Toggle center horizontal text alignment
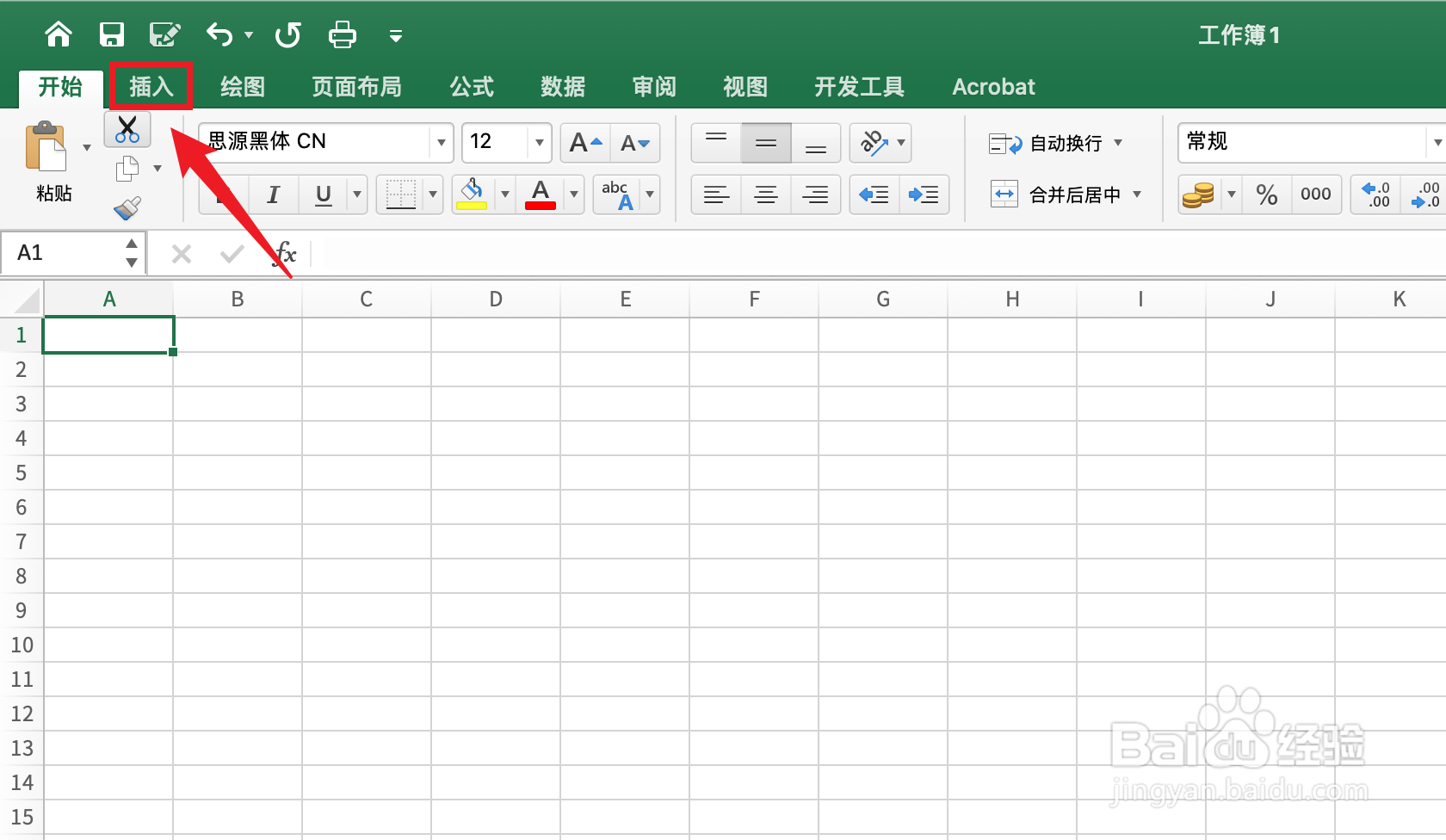 765,195
